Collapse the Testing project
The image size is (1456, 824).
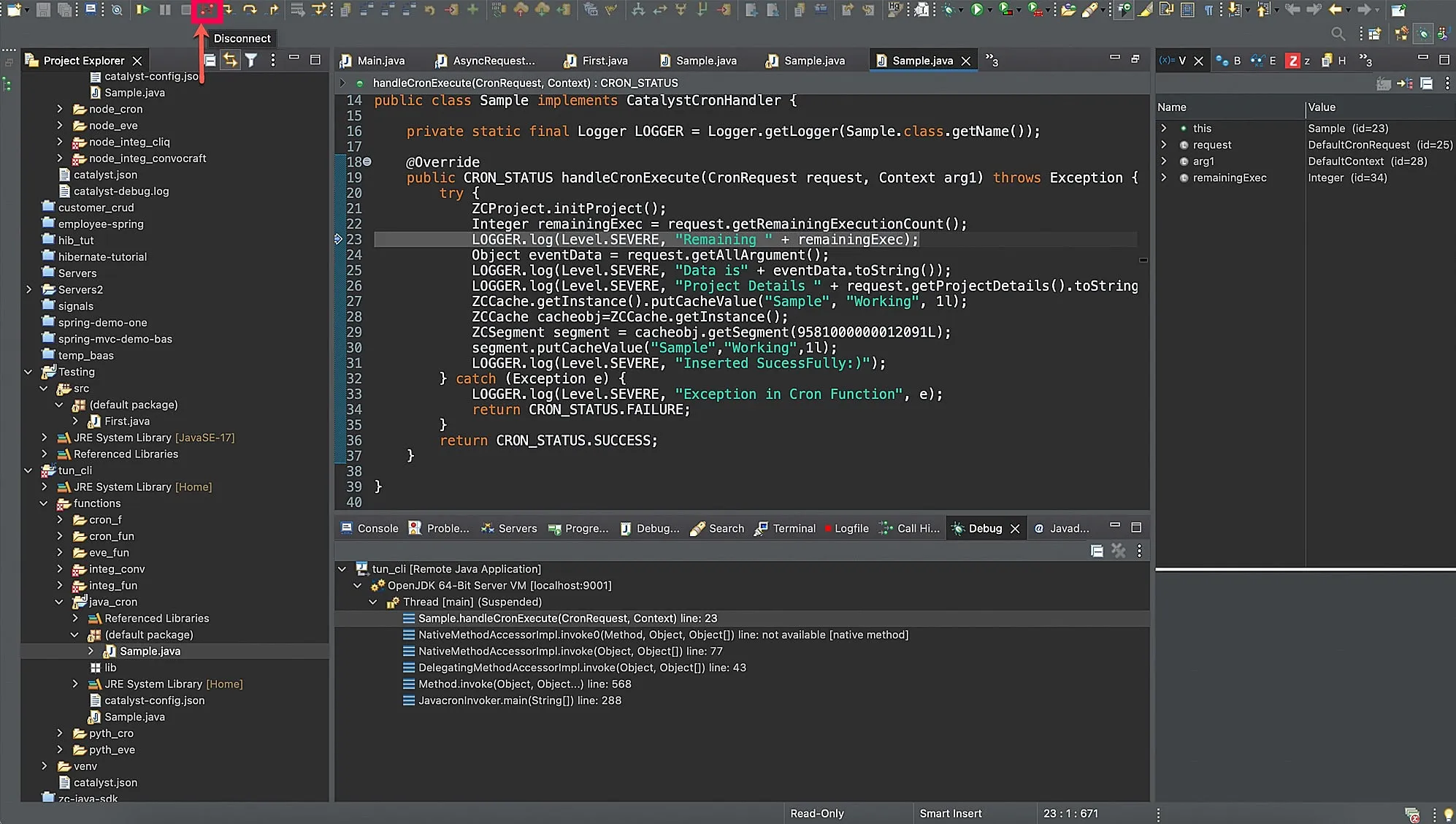tap(28, 372)
